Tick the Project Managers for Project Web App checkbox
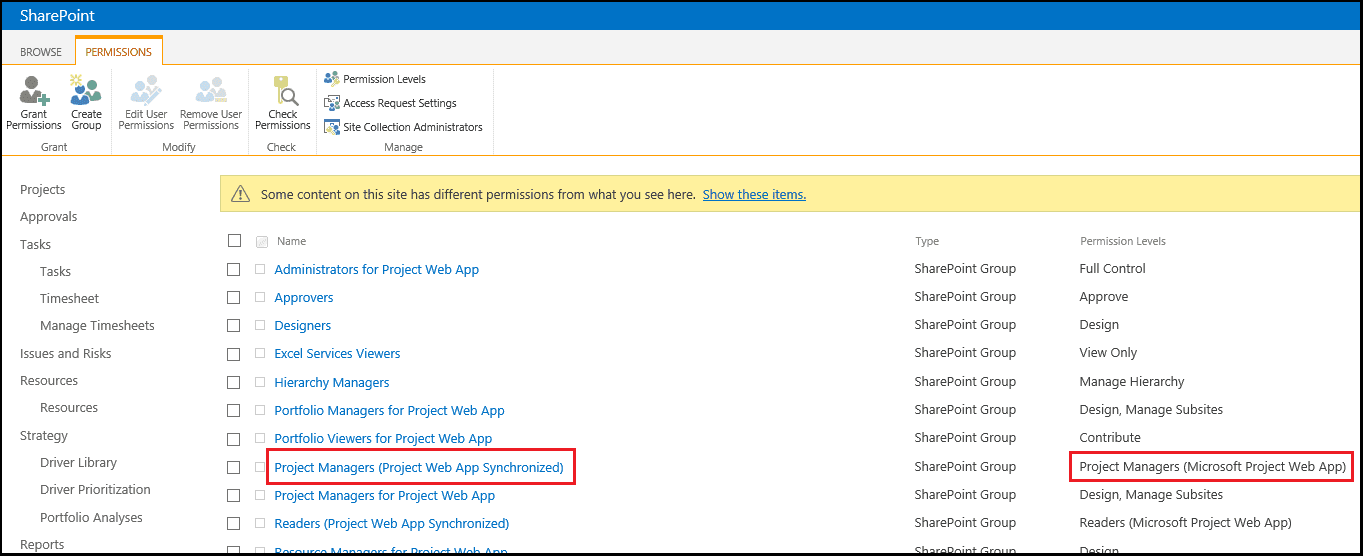The image size is (1363, 556). click(x=234, y=495)
